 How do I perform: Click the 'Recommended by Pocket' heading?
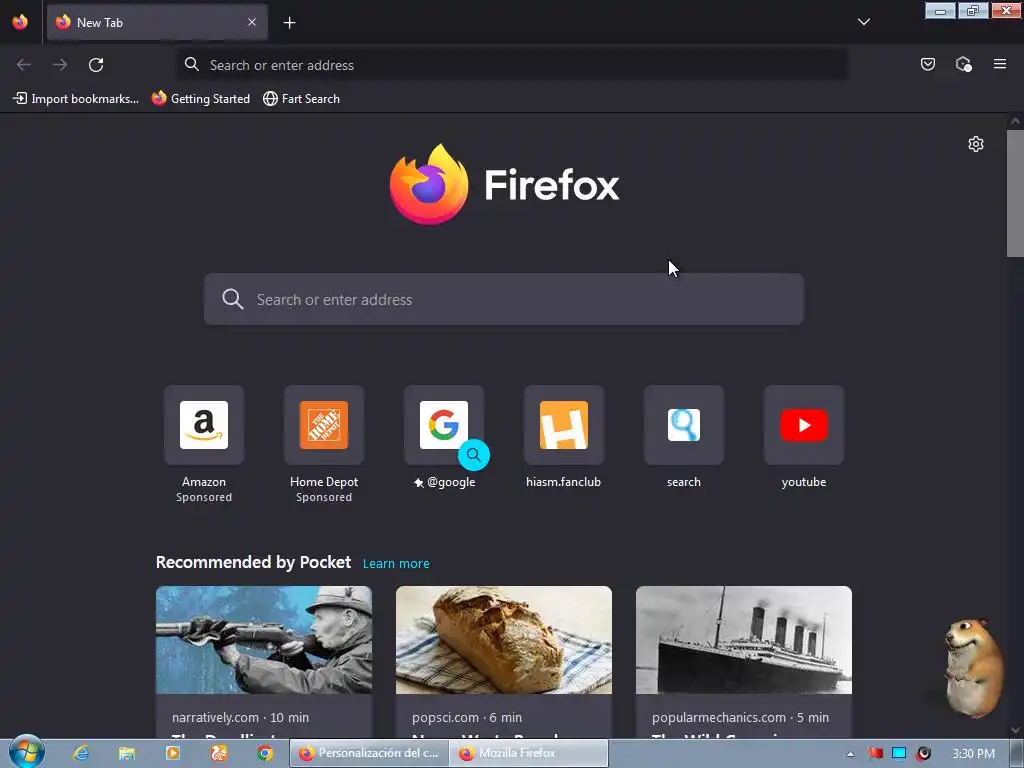point(253,562)
